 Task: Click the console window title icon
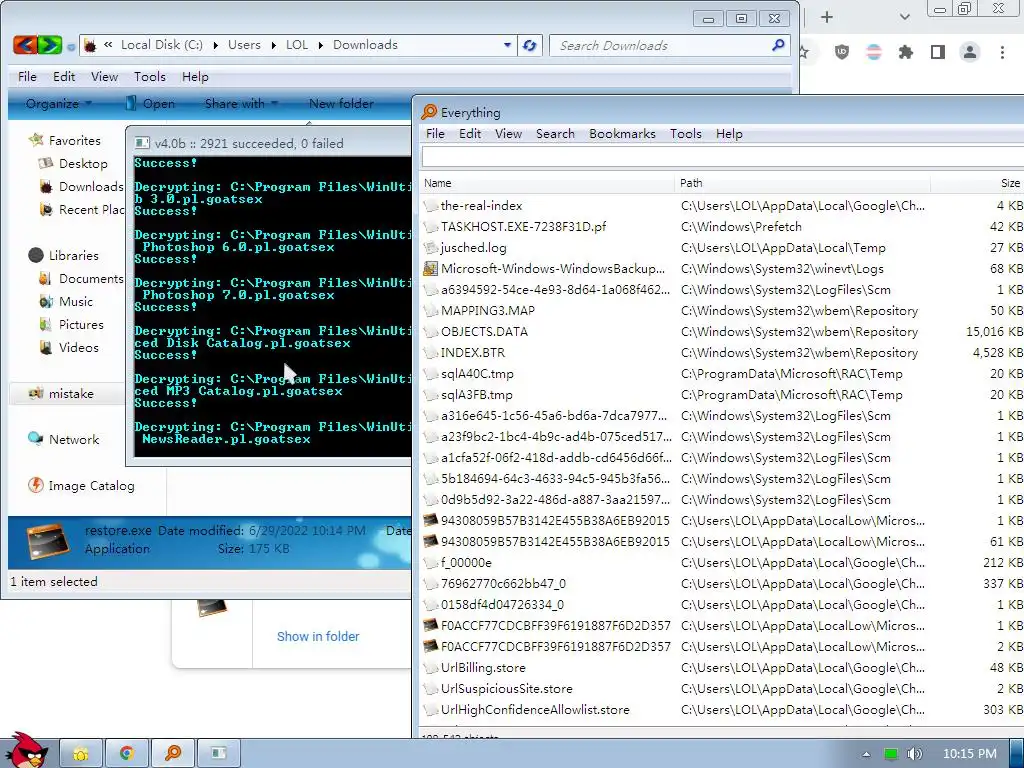142,143
